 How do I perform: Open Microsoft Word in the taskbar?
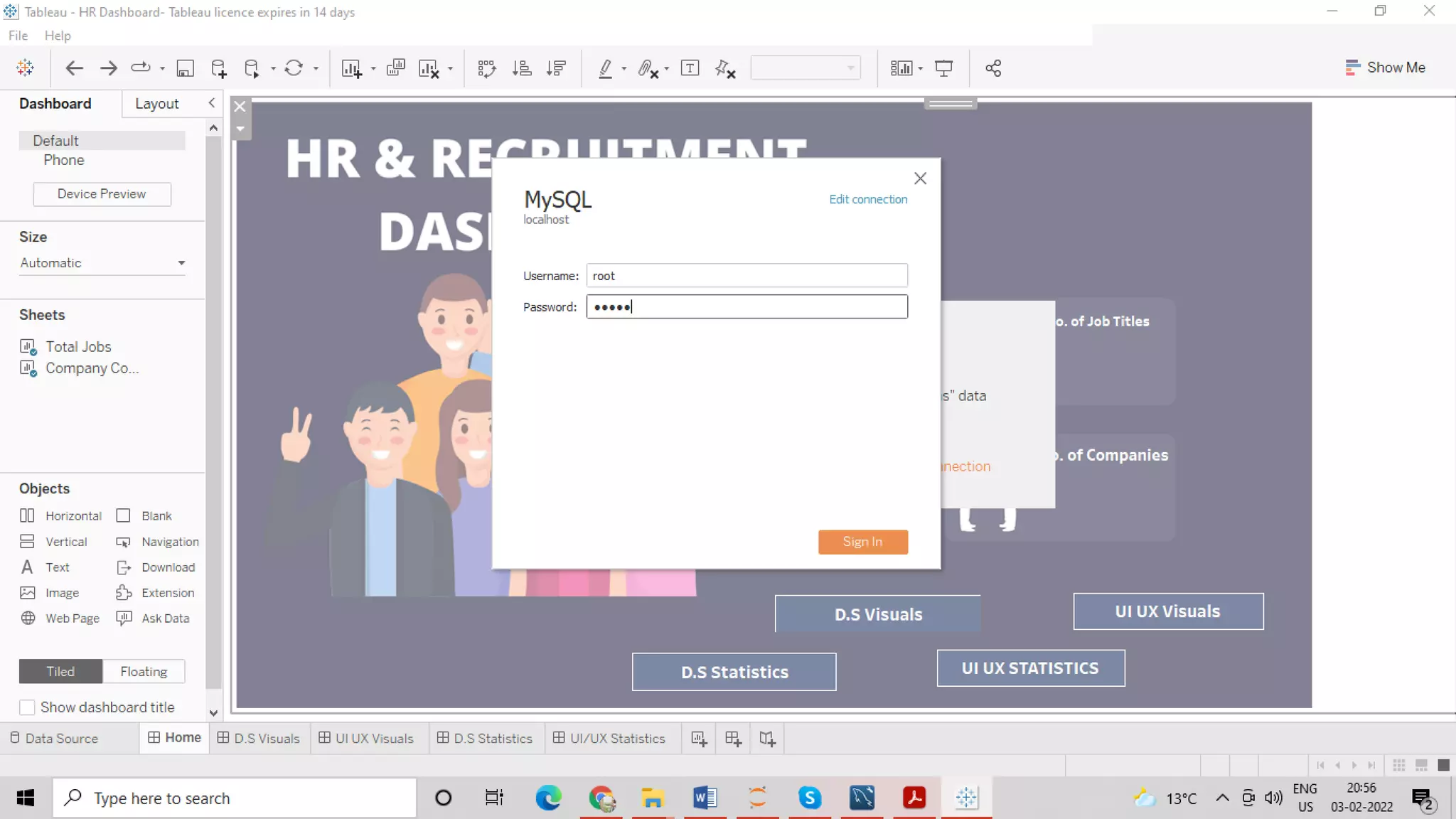point(705,798)
